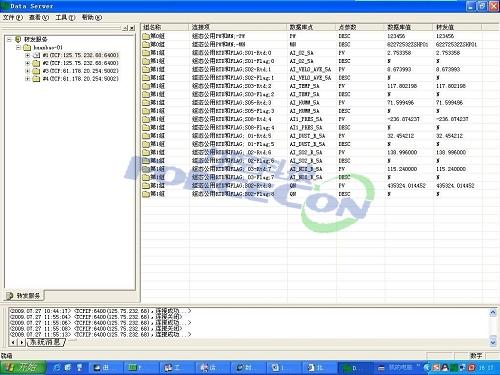Click folder icon of row valued 117.802198

tap(146, 86)
